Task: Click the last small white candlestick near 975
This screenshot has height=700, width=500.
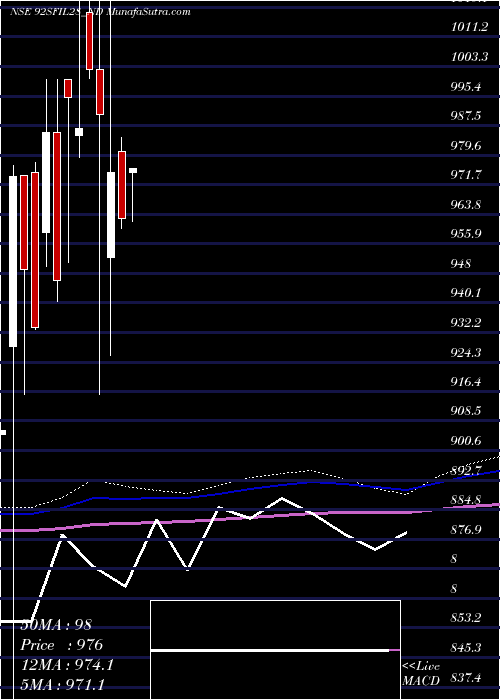Action: coord(133,171)
